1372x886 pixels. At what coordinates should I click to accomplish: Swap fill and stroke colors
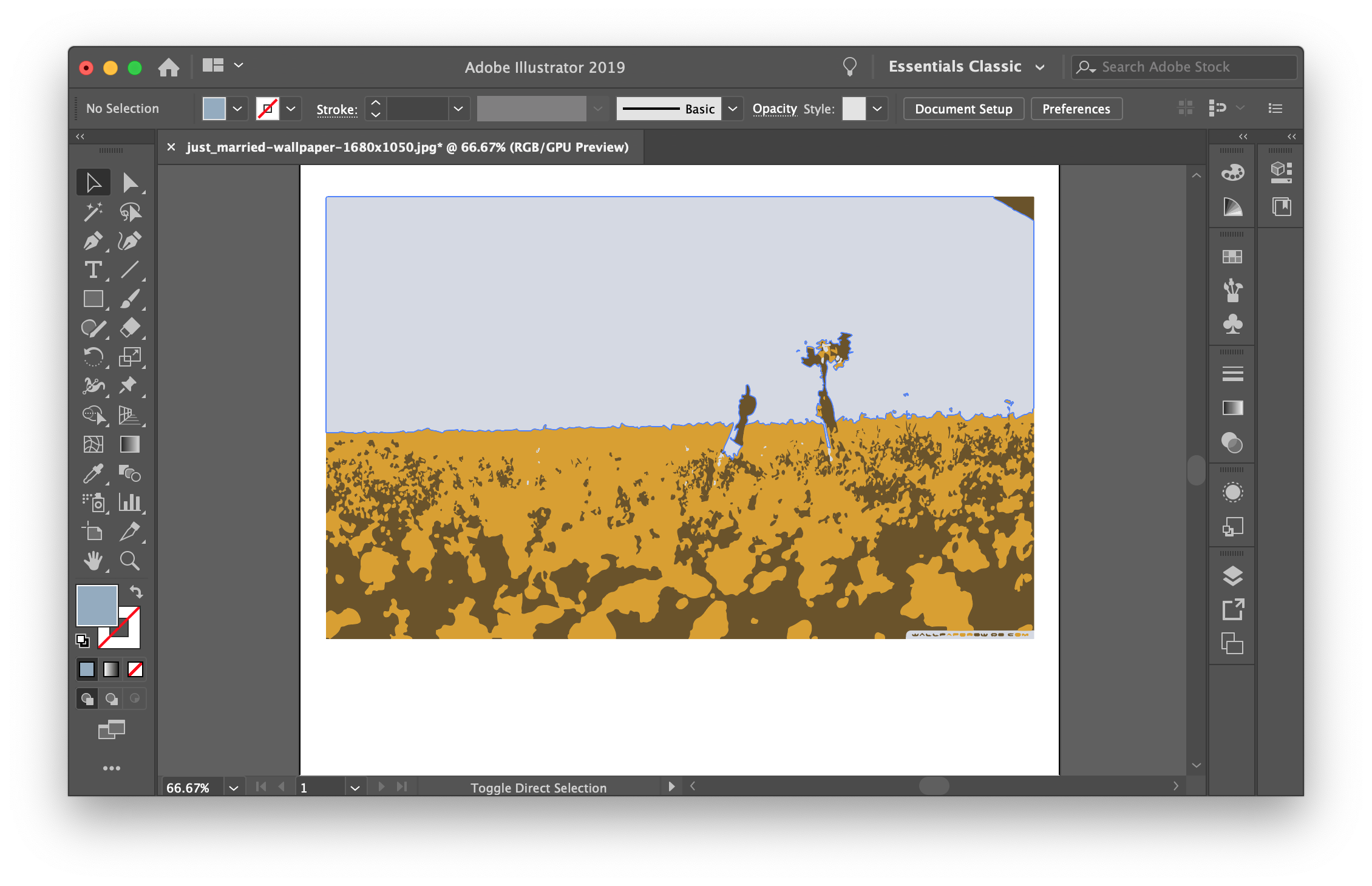(136, 592)
